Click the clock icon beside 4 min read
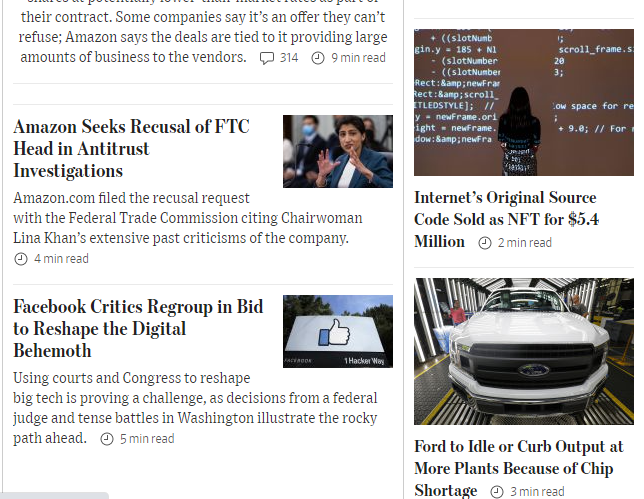This screenshot has width=644, height=499. tap(21, 259)
